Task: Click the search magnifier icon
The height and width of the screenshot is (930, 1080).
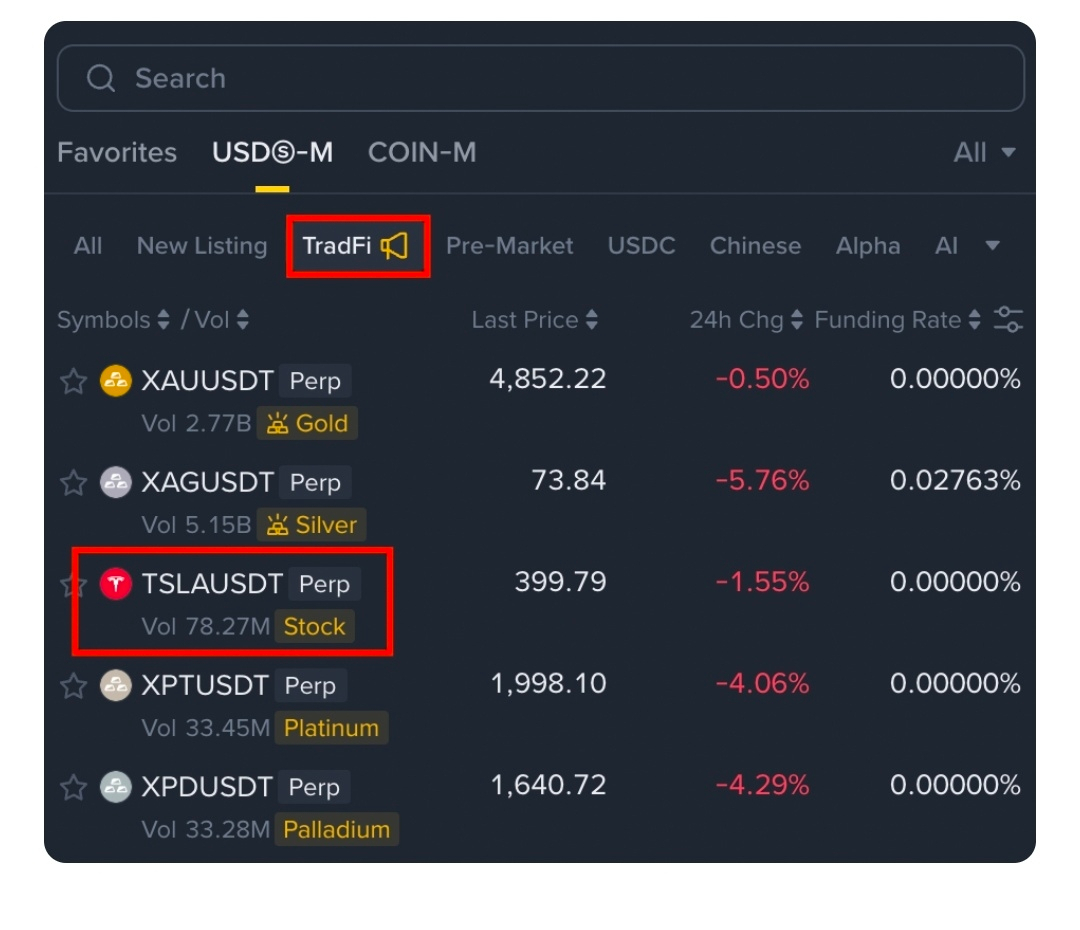Action: 101,78
